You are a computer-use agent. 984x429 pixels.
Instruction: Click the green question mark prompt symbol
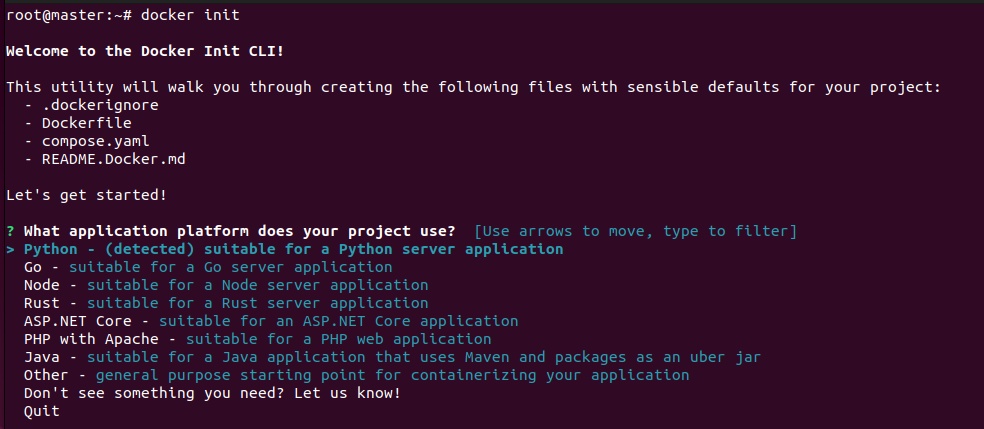click(x=11, y=231)
